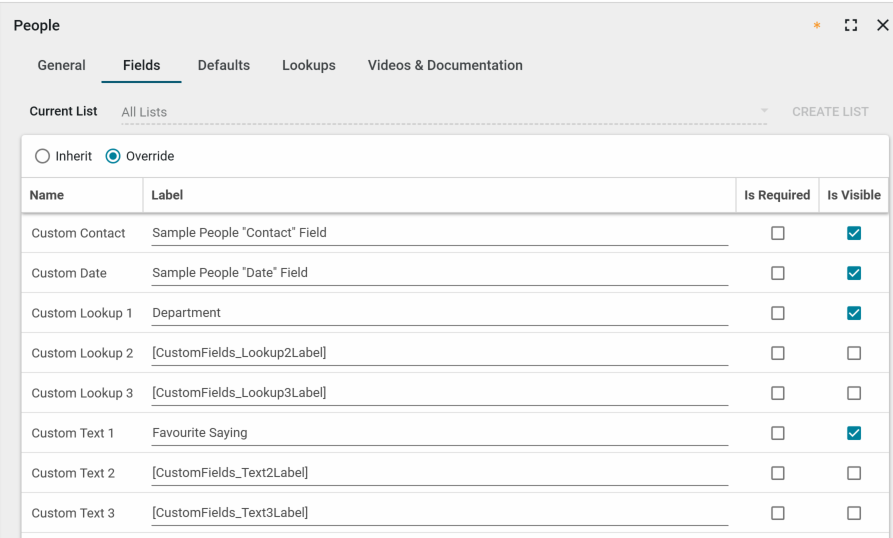Click the CREATE LIST button
The height and width of the screenshot is (538, 893).
(830, 112)
